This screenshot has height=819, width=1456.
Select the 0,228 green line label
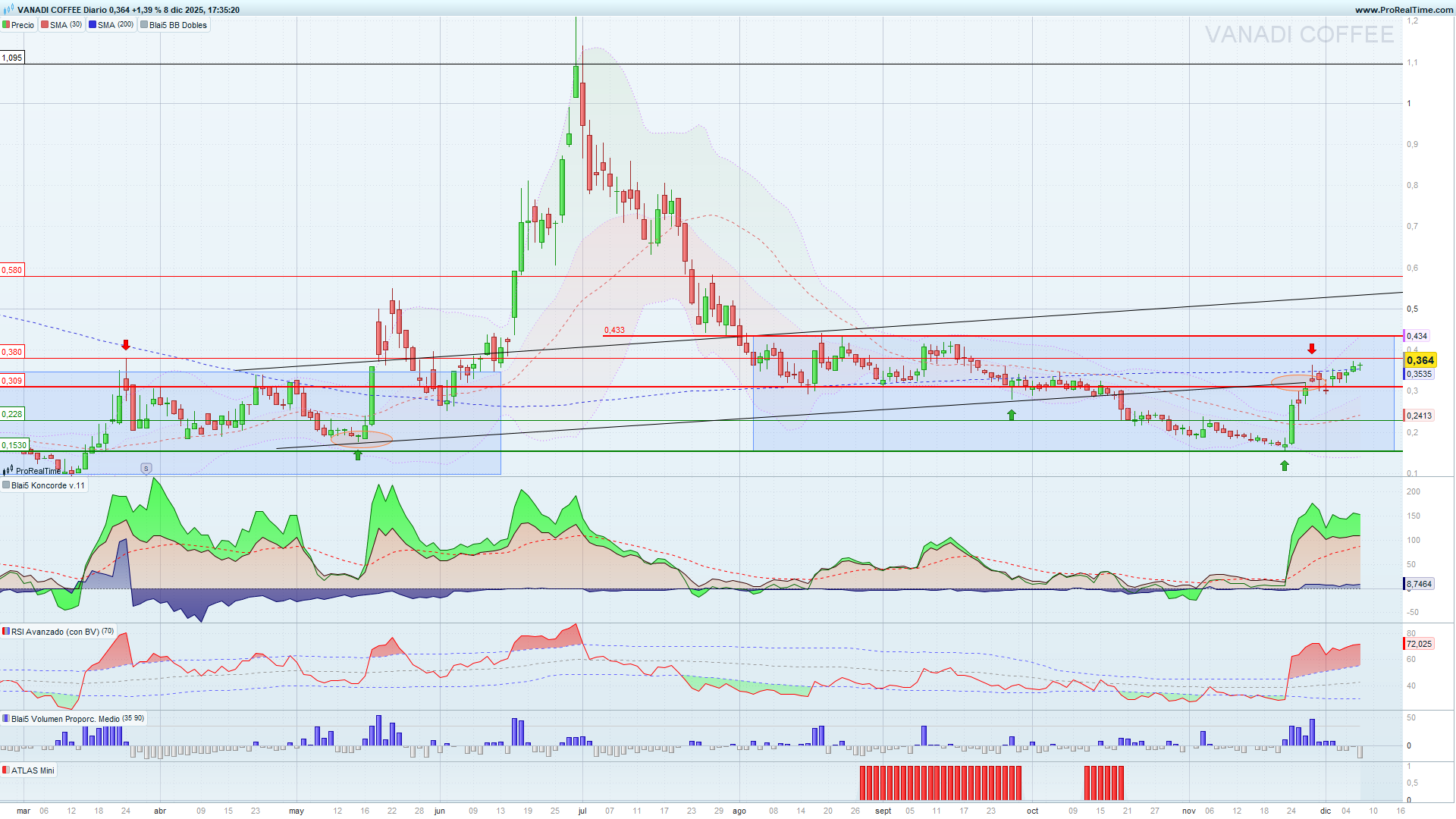pyautogui.click(x=12, y=414)
